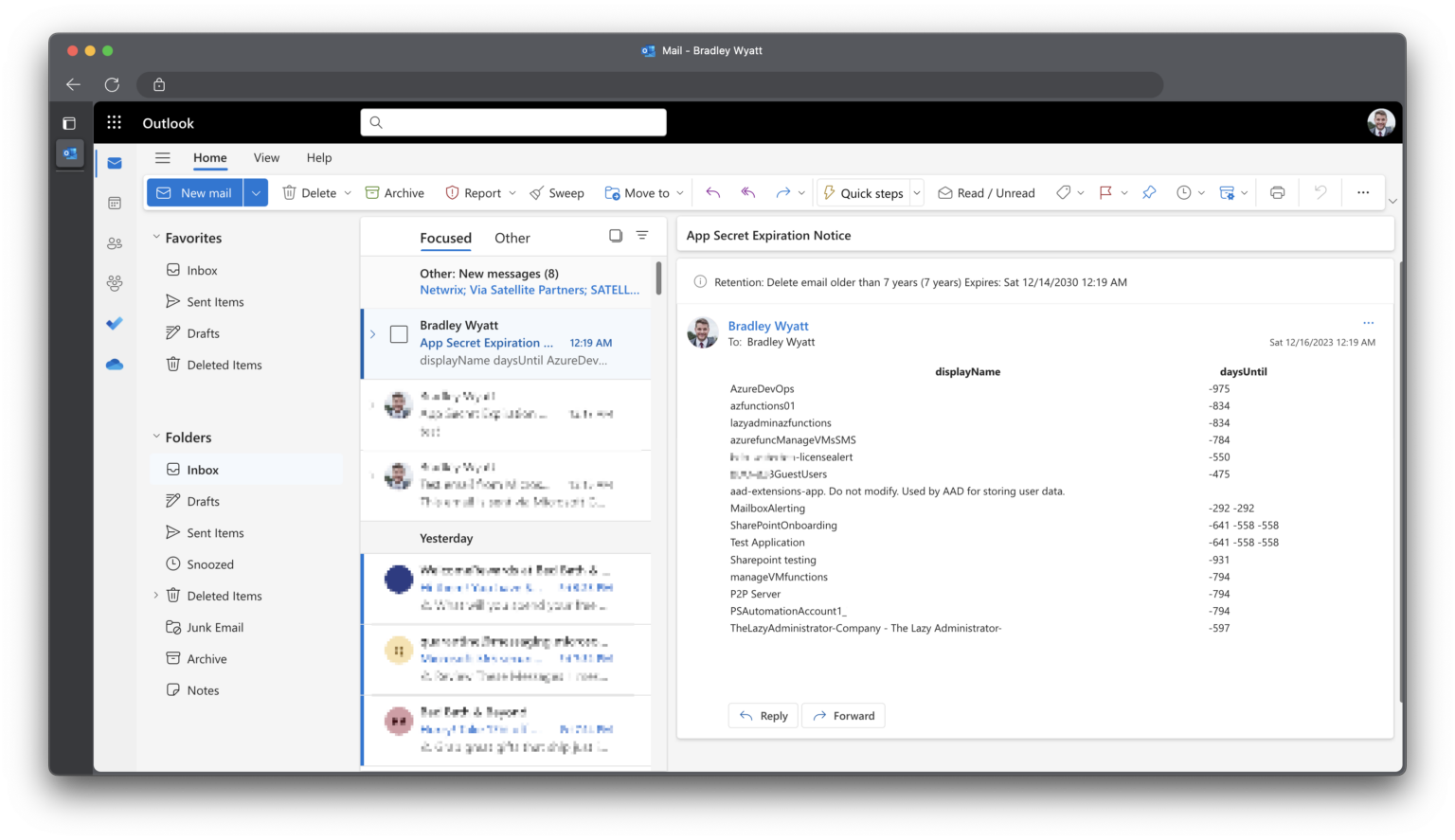Image resolution: width=1455 pixels, height=840 pixels.
Task: Open the Notes folder
Action: pos(192,690)
